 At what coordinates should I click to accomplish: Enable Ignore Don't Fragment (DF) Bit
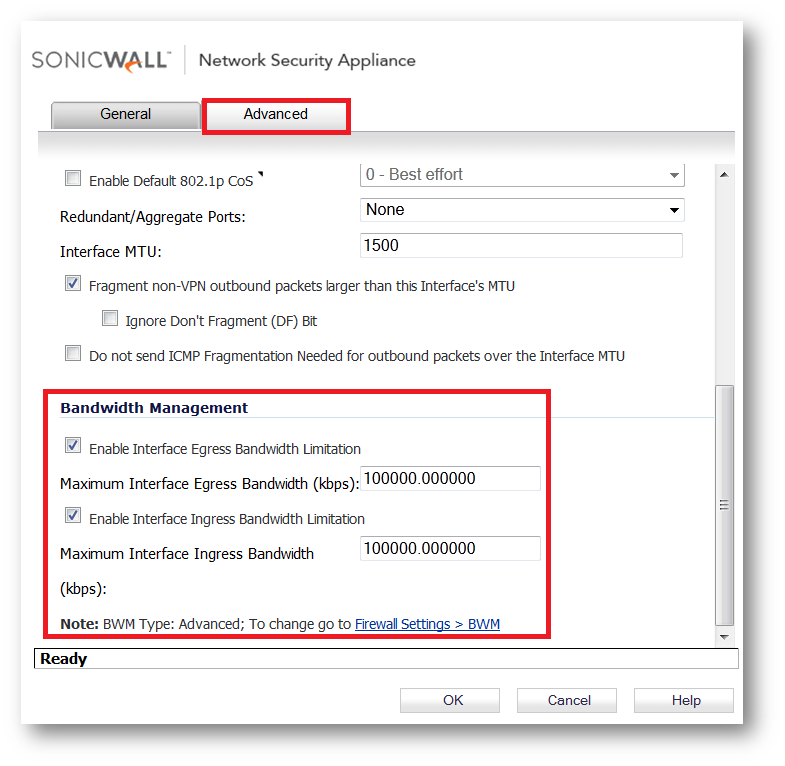(110, 320)
